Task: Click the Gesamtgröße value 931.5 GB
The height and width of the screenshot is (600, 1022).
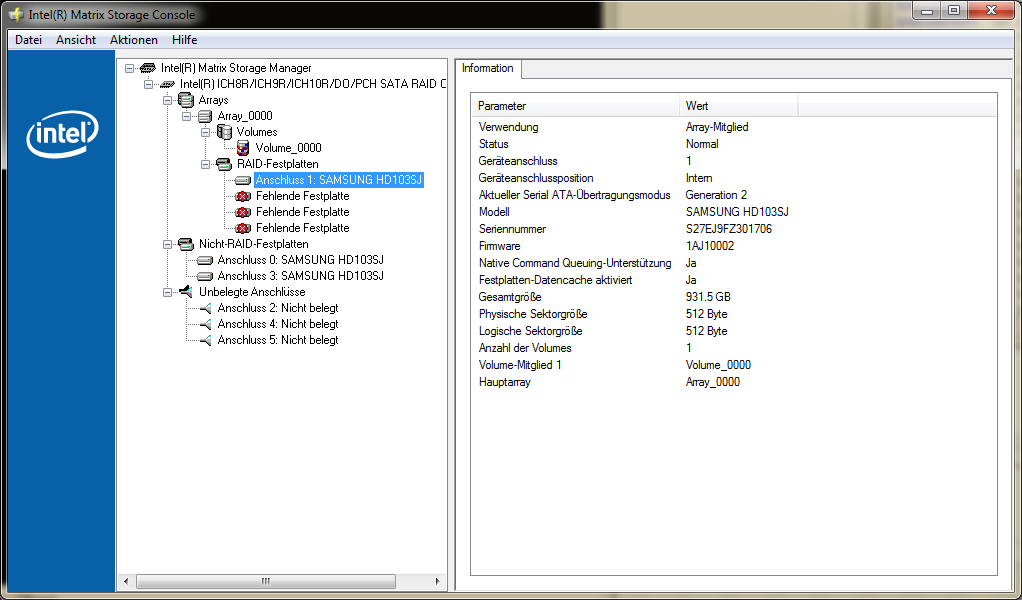Action: pyautogui.click(x=708, y=297)
